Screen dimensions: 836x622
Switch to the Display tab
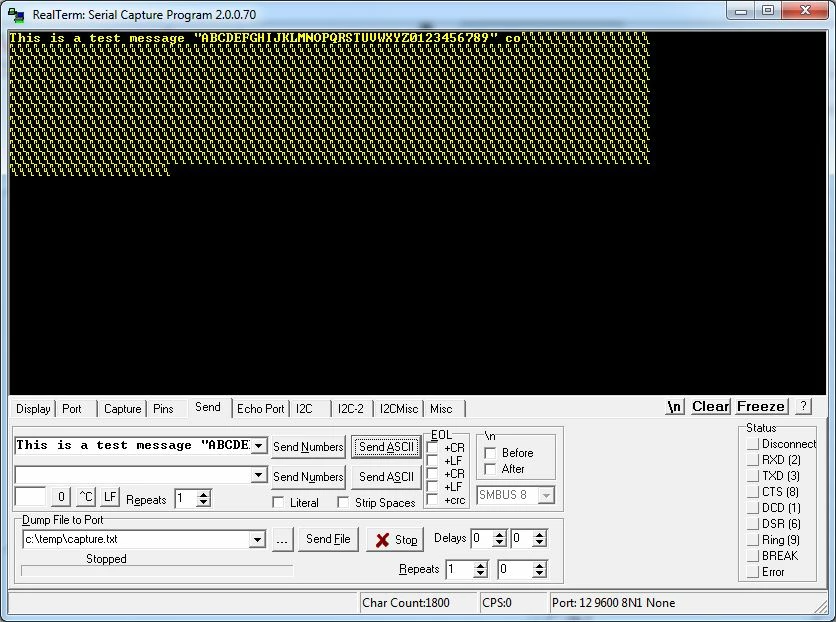(33, 409)
